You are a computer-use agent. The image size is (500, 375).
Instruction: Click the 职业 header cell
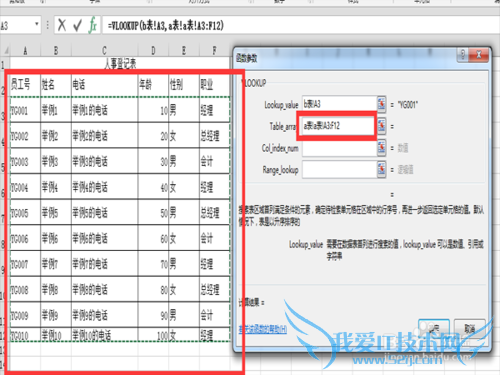214,84
